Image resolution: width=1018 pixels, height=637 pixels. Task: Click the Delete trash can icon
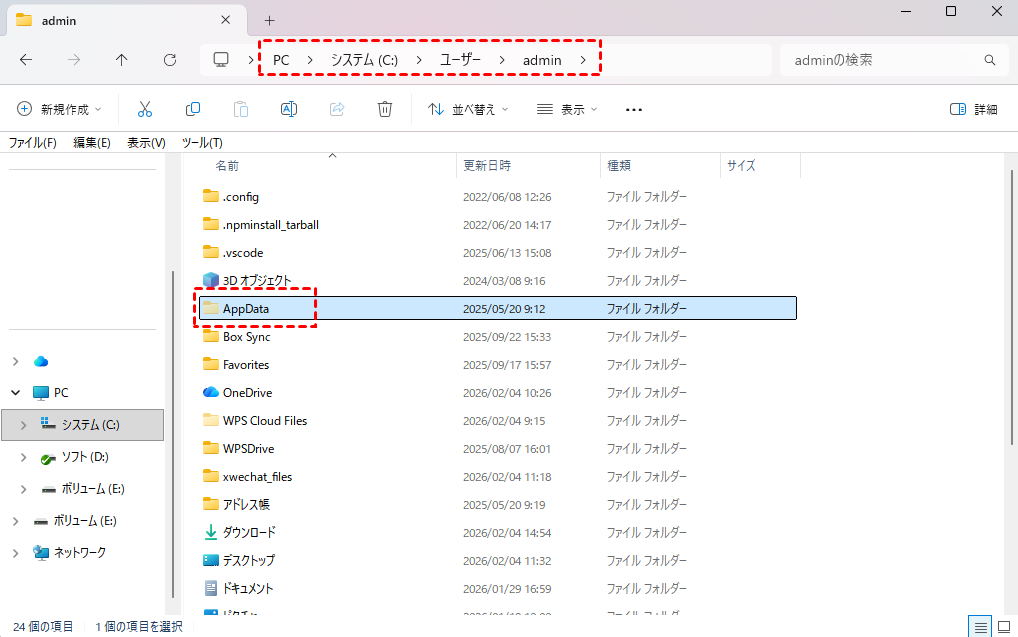click(x=384, y=109)
